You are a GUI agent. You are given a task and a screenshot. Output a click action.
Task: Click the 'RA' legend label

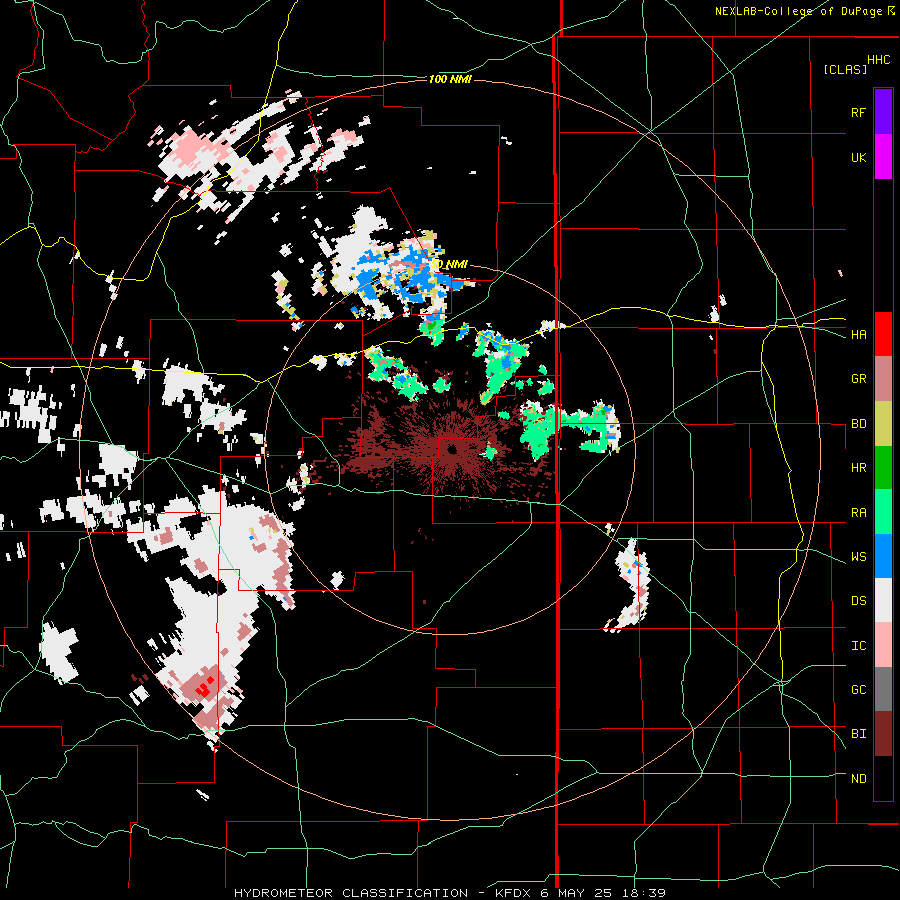858,513
